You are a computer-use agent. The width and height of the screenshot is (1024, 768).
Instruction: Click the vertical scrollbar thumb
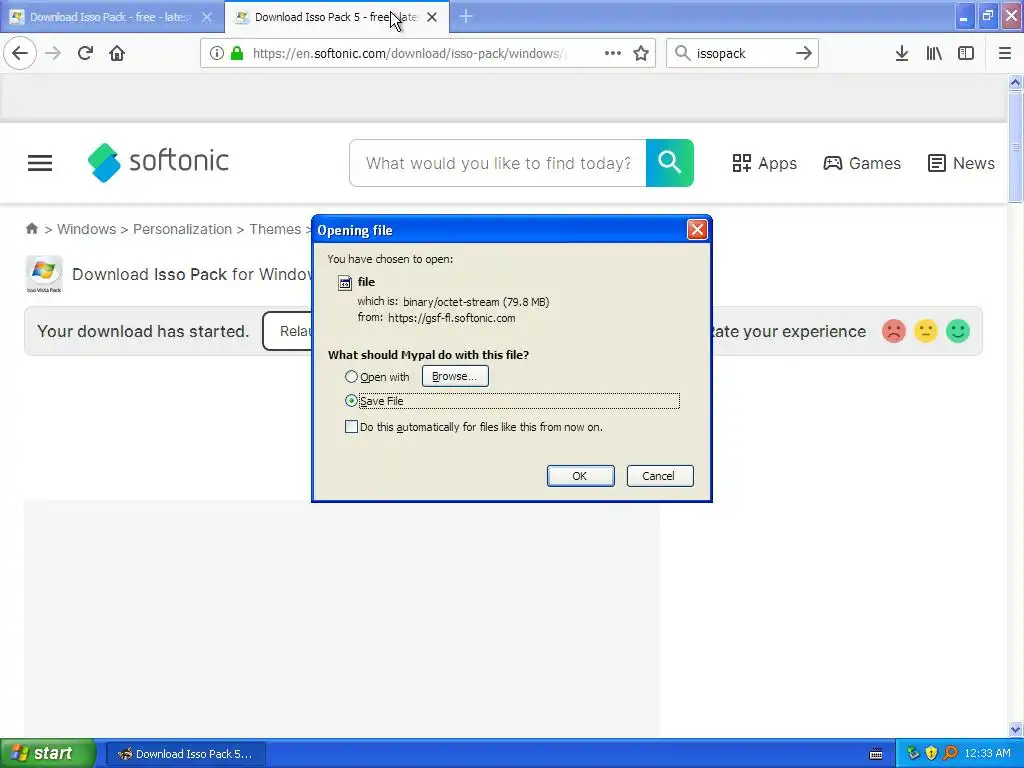click(x=1015, y=147)
